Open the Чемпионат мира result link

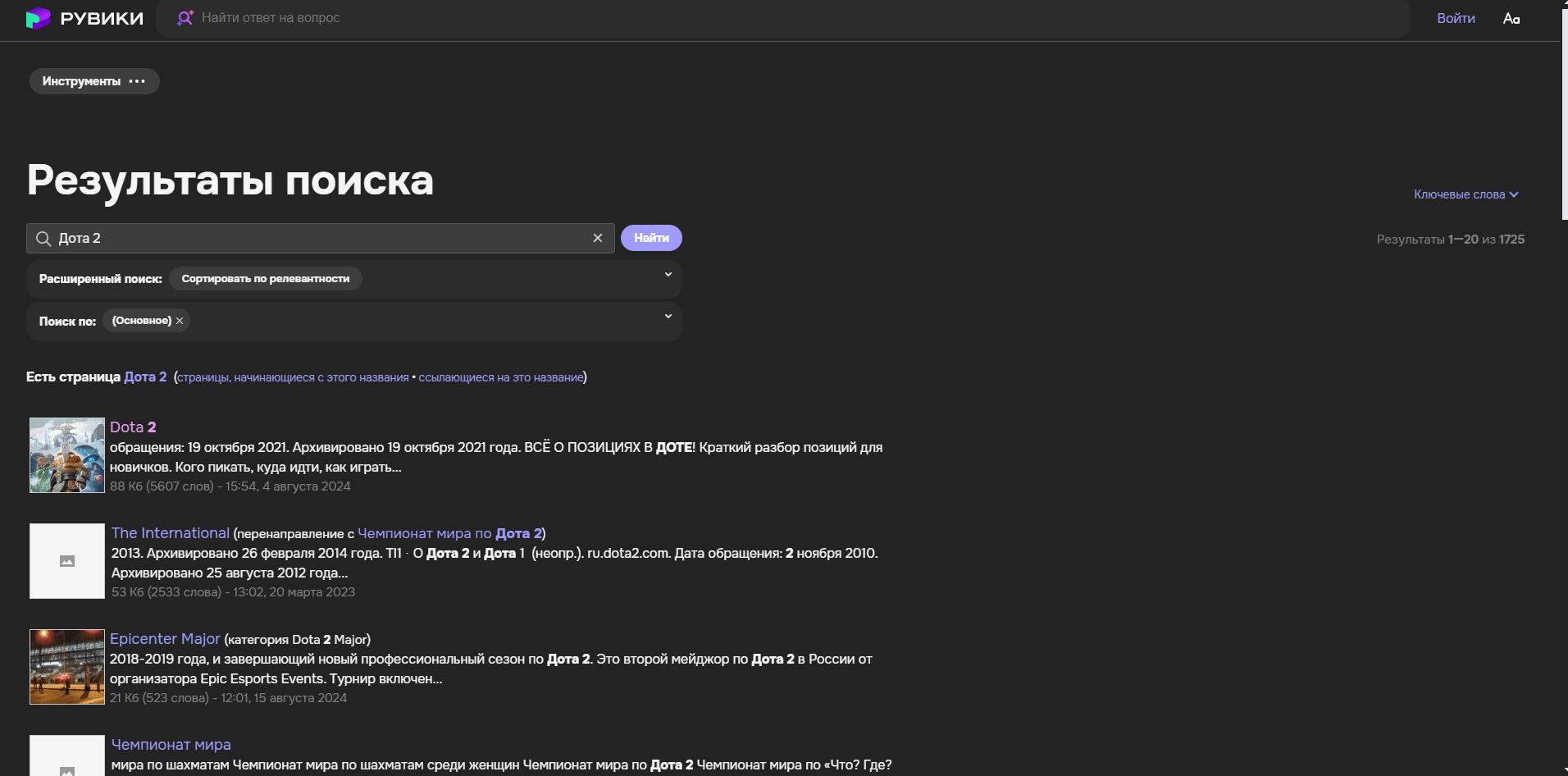[171, 745]
